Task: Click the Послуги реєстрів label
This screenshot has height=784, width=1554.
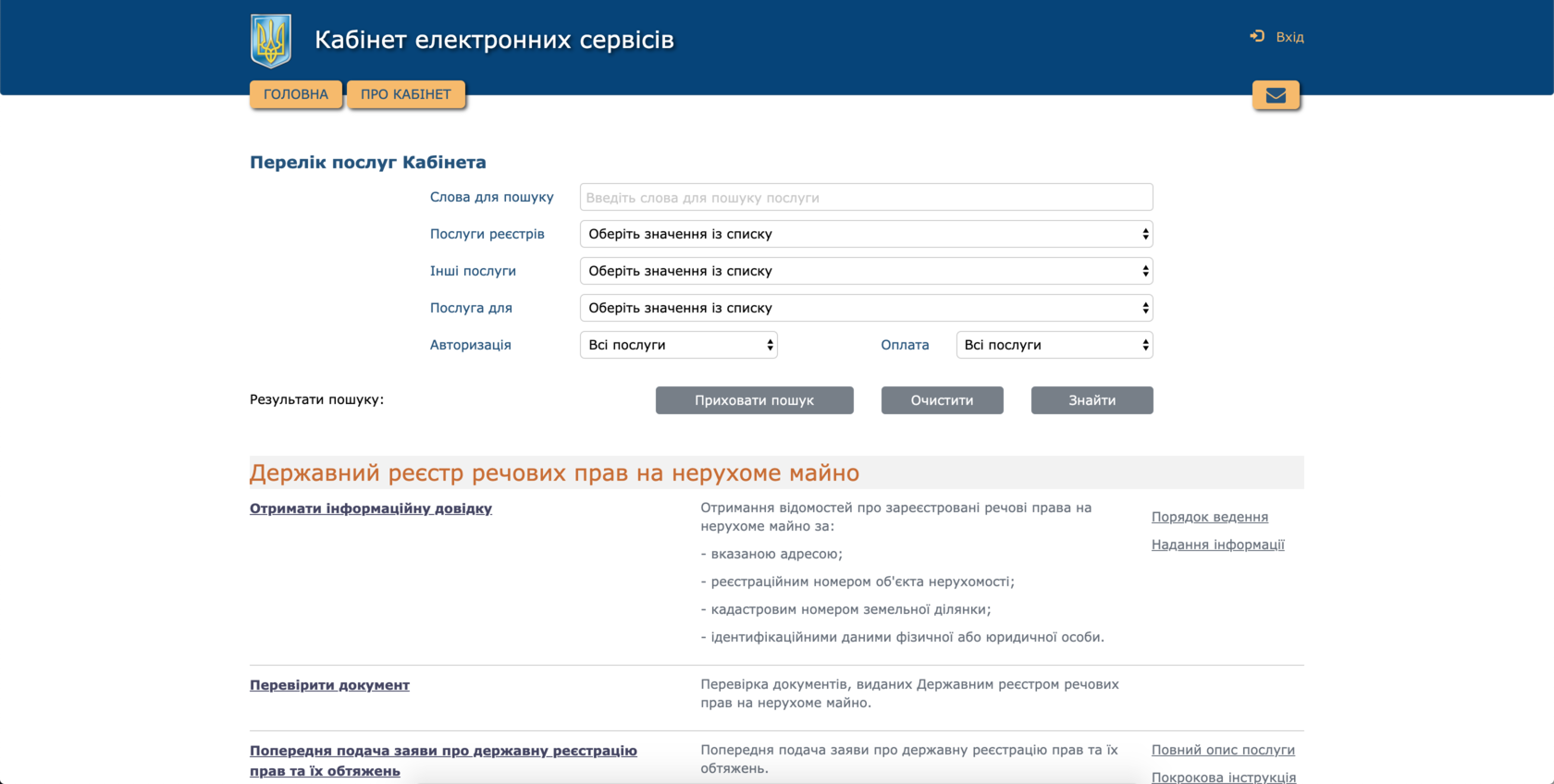Action: pyautogui.click(x=487, y=234)
